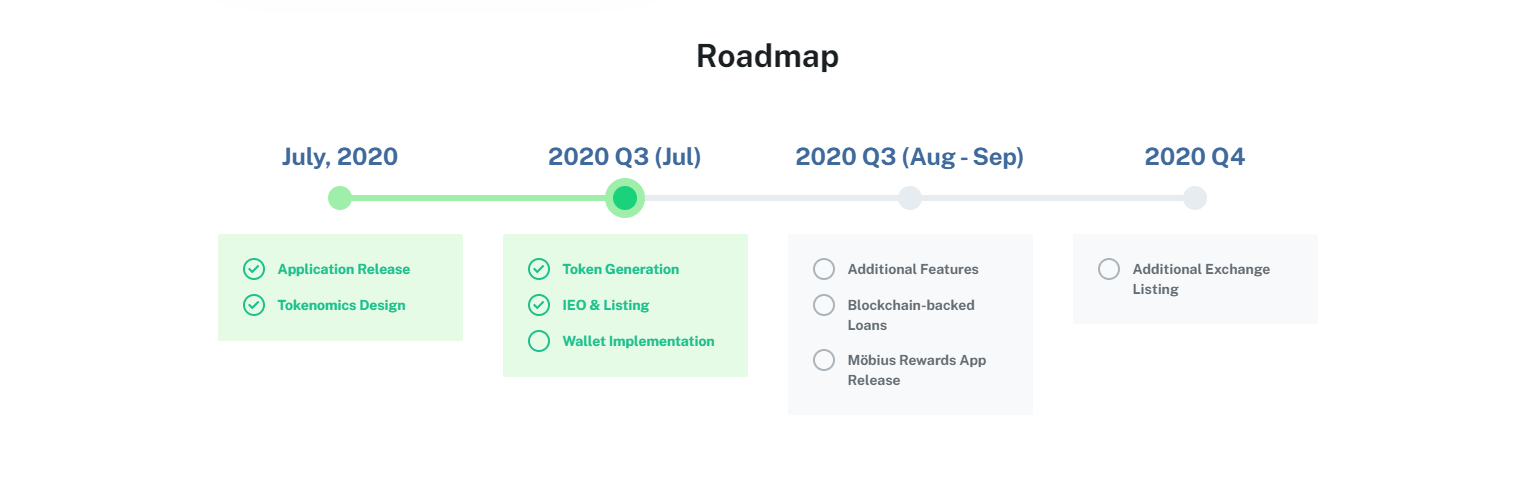Select the Additional Features circle
The width and height of the screenshot is (1540, 480).
point(824,269)
